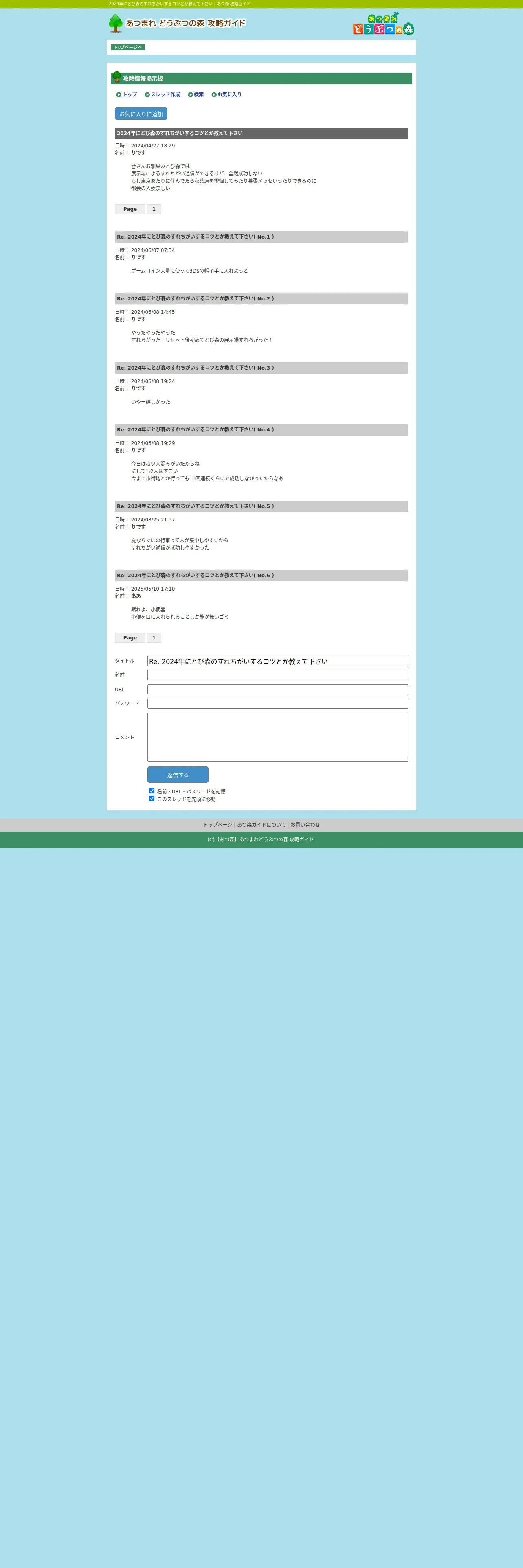Click the date 2024/04/27 18:29
This screenshot has width=523, height=1568.
[153, 146]
